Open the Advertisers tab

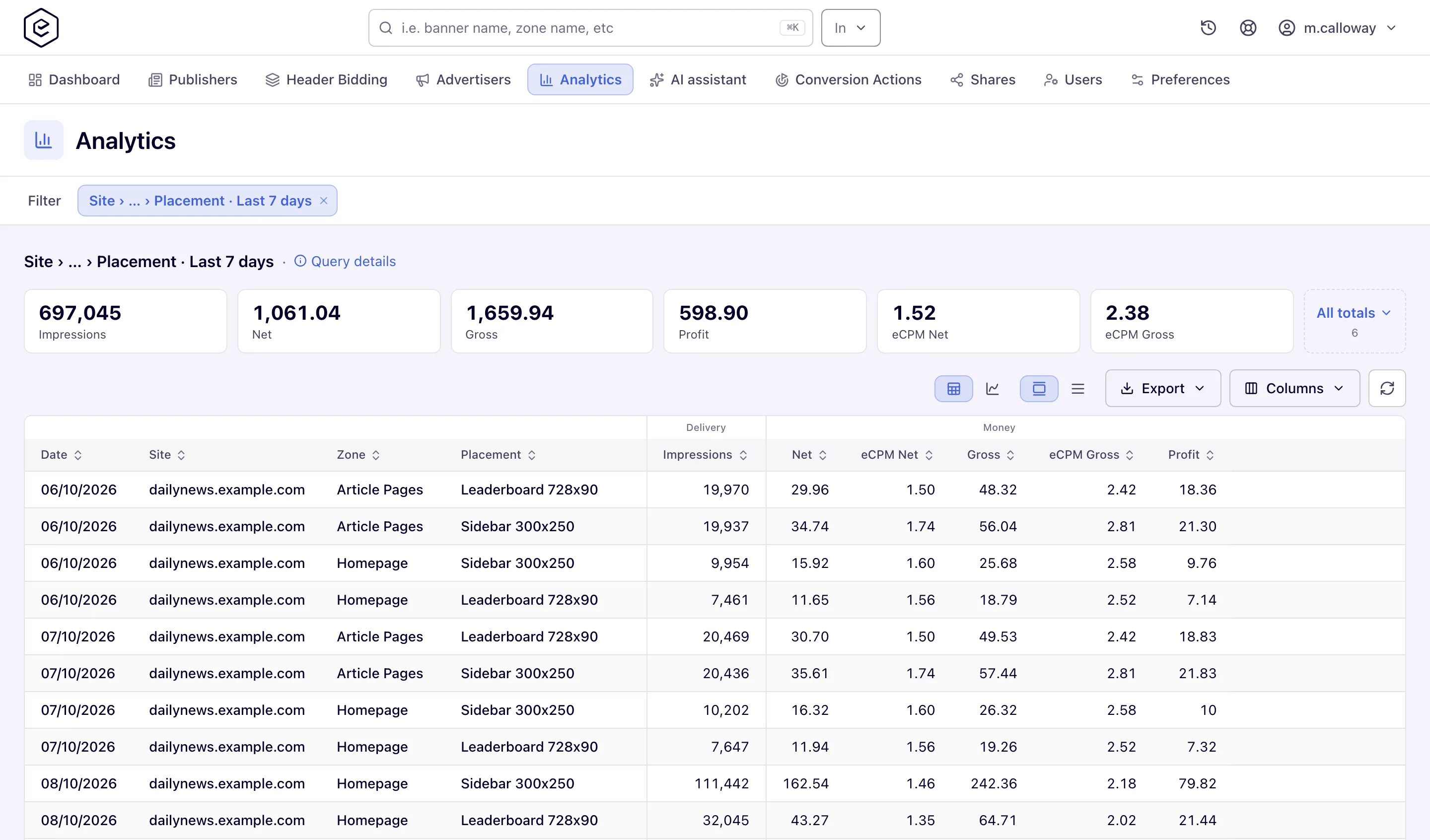coord(463,79)
